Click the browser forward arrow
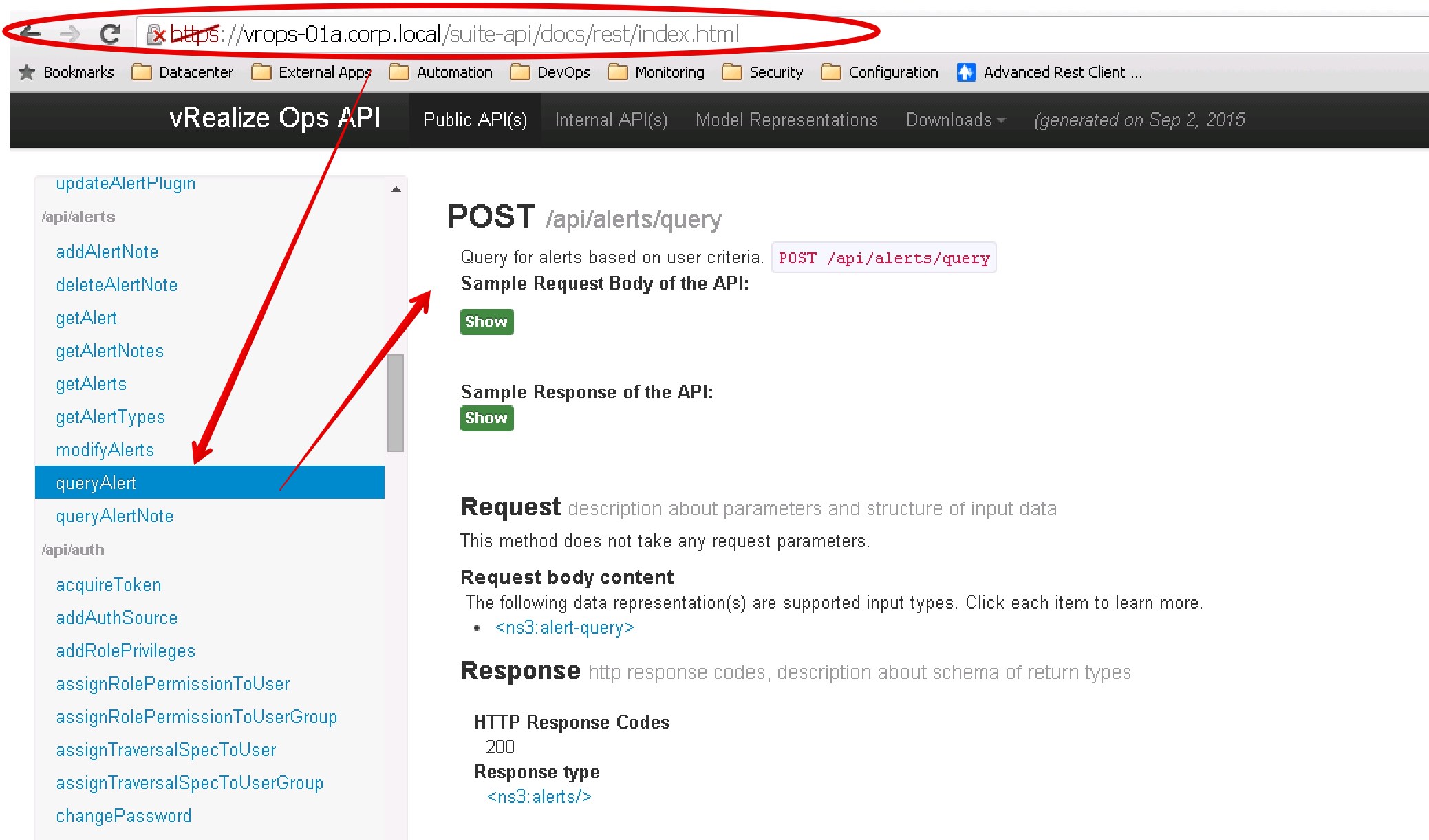This screenshot has height=840, width=1429. pos(69,33)
